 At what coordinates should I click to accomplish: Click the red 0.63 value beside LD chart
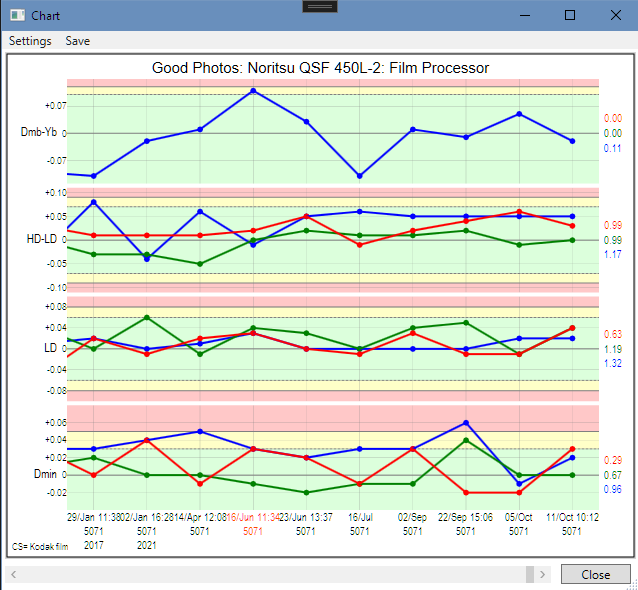(612, 334)
